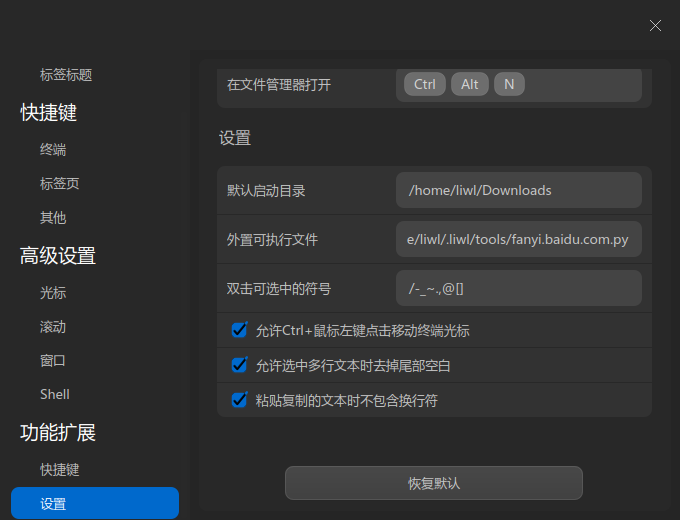
Task: Close the settings dialog with the X
Action: pos(655,26)
